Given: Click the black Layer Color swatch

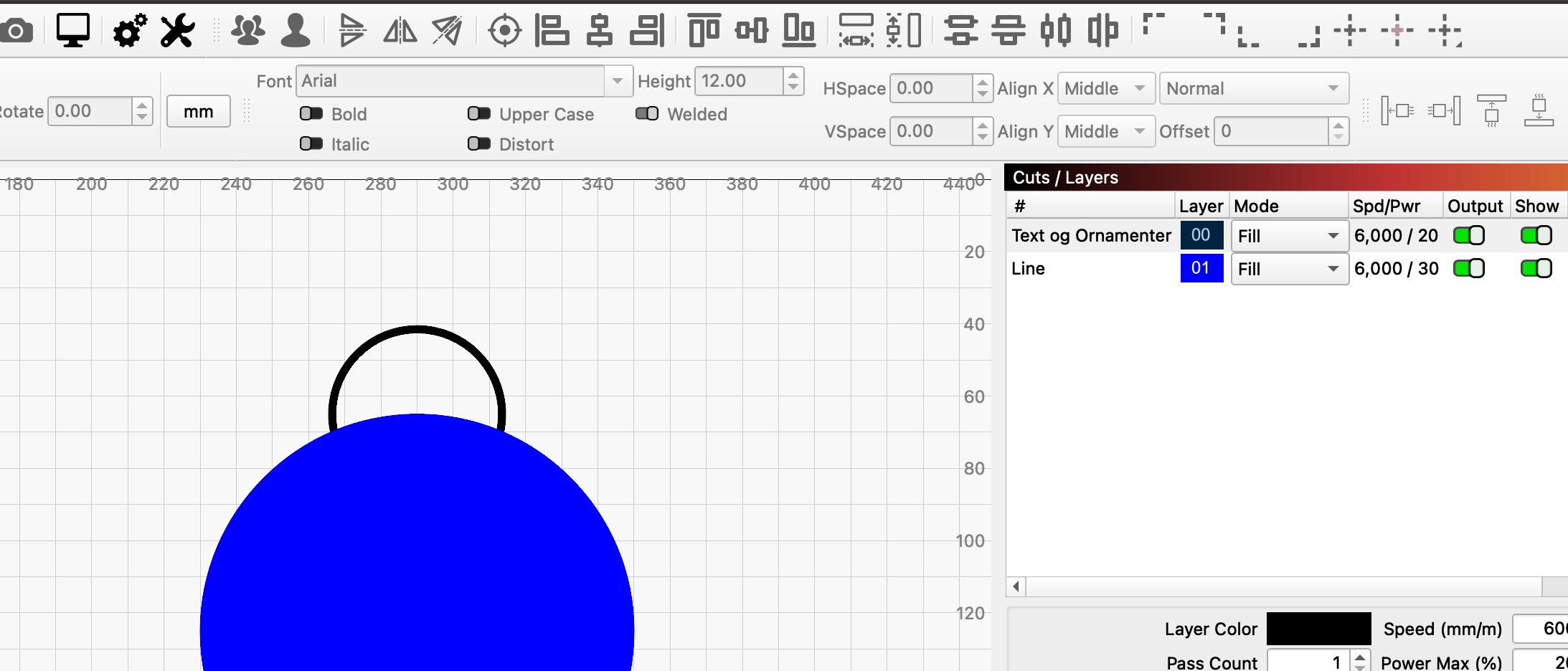Looking at the screenshot, I should click(x=1318, y=629).
